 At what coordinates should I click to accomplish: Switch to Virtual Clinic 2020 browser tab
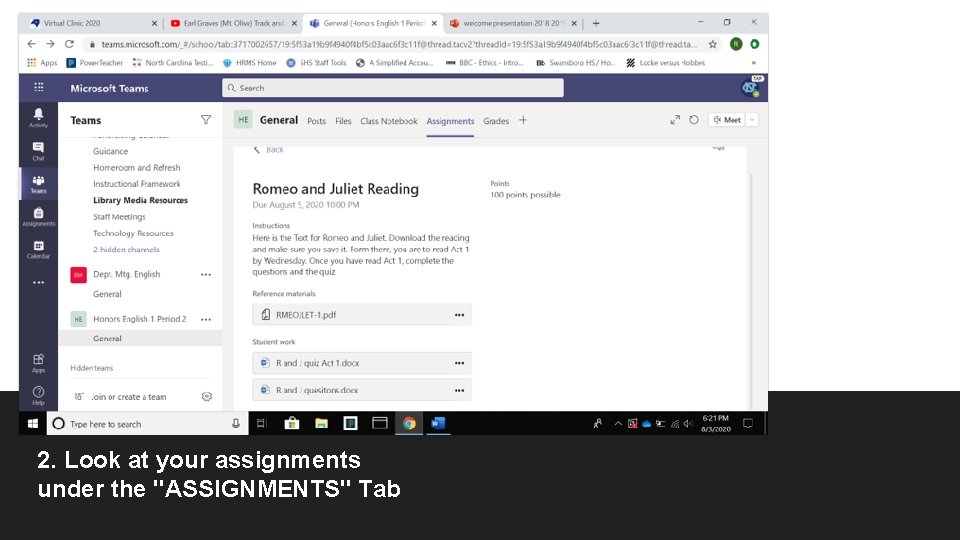coord(93,23)
